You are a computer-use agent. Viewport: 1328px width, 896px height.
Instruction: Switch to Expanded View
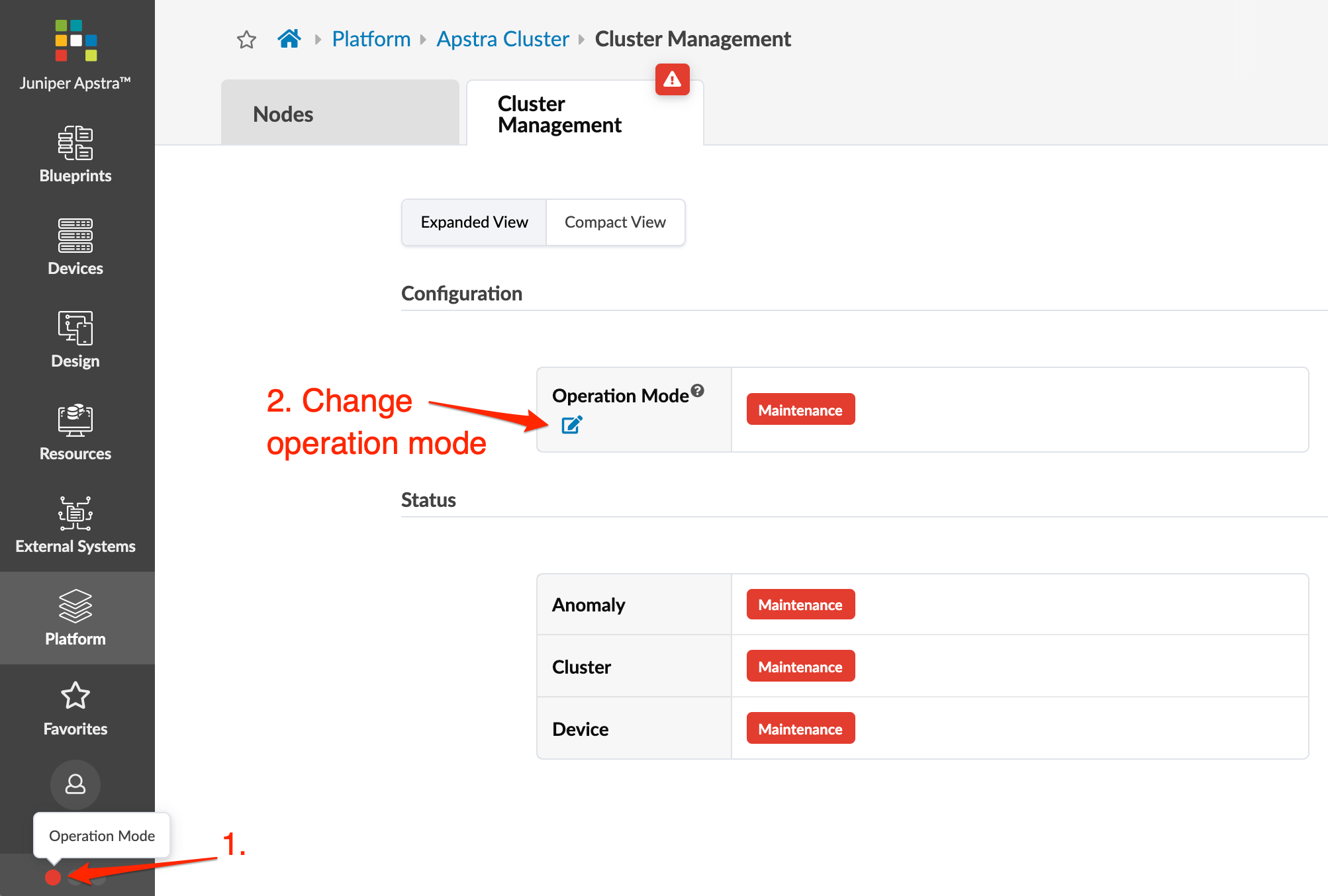pos(474,222)
